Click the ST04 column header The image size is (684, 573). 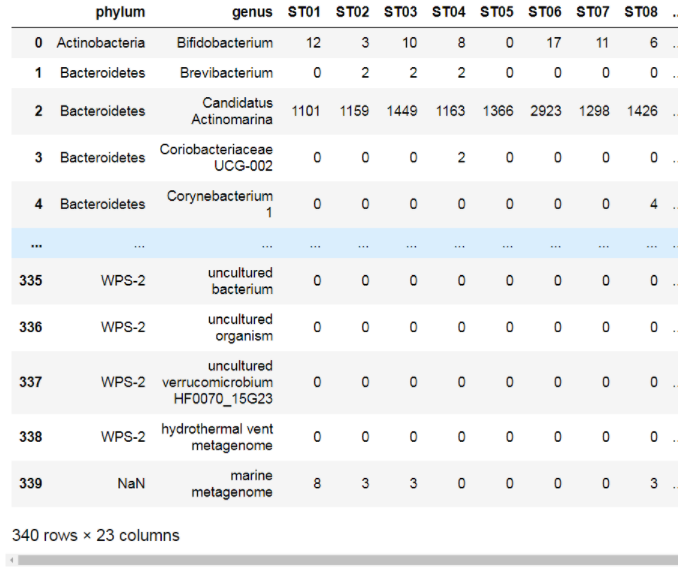[x=448, y=12]
